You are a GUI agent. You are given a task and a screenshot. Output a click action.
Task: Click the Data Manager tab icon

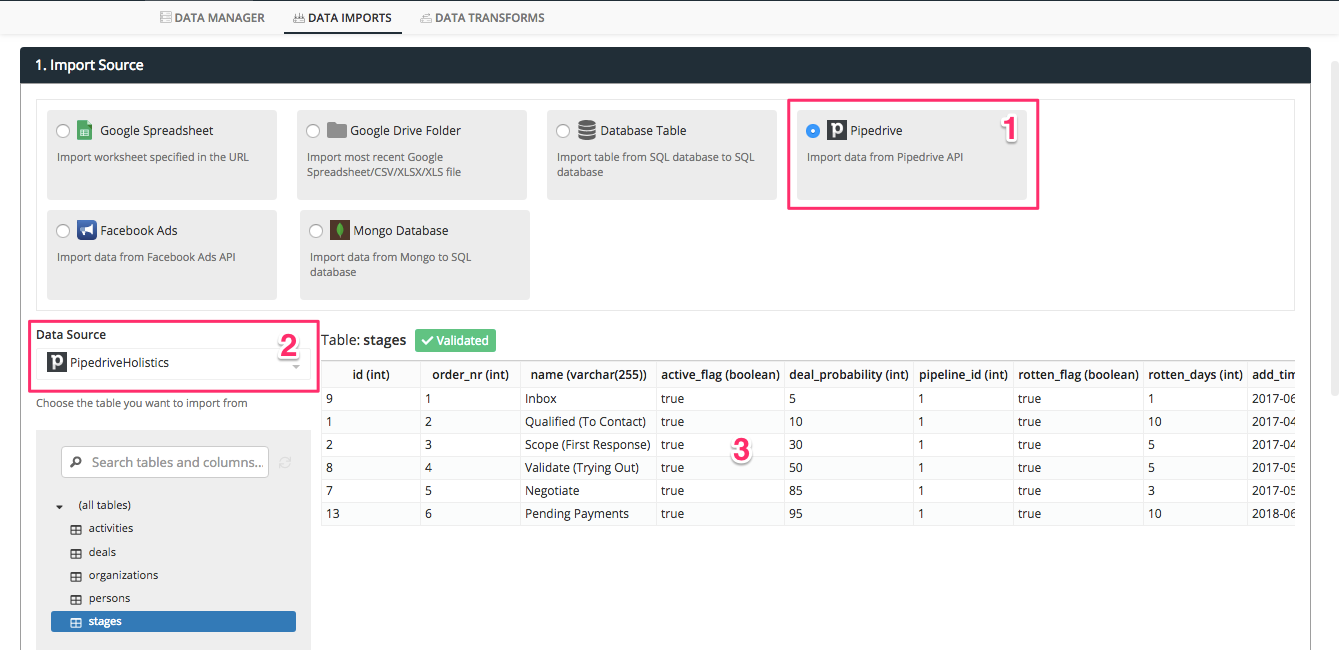[166, 18]
